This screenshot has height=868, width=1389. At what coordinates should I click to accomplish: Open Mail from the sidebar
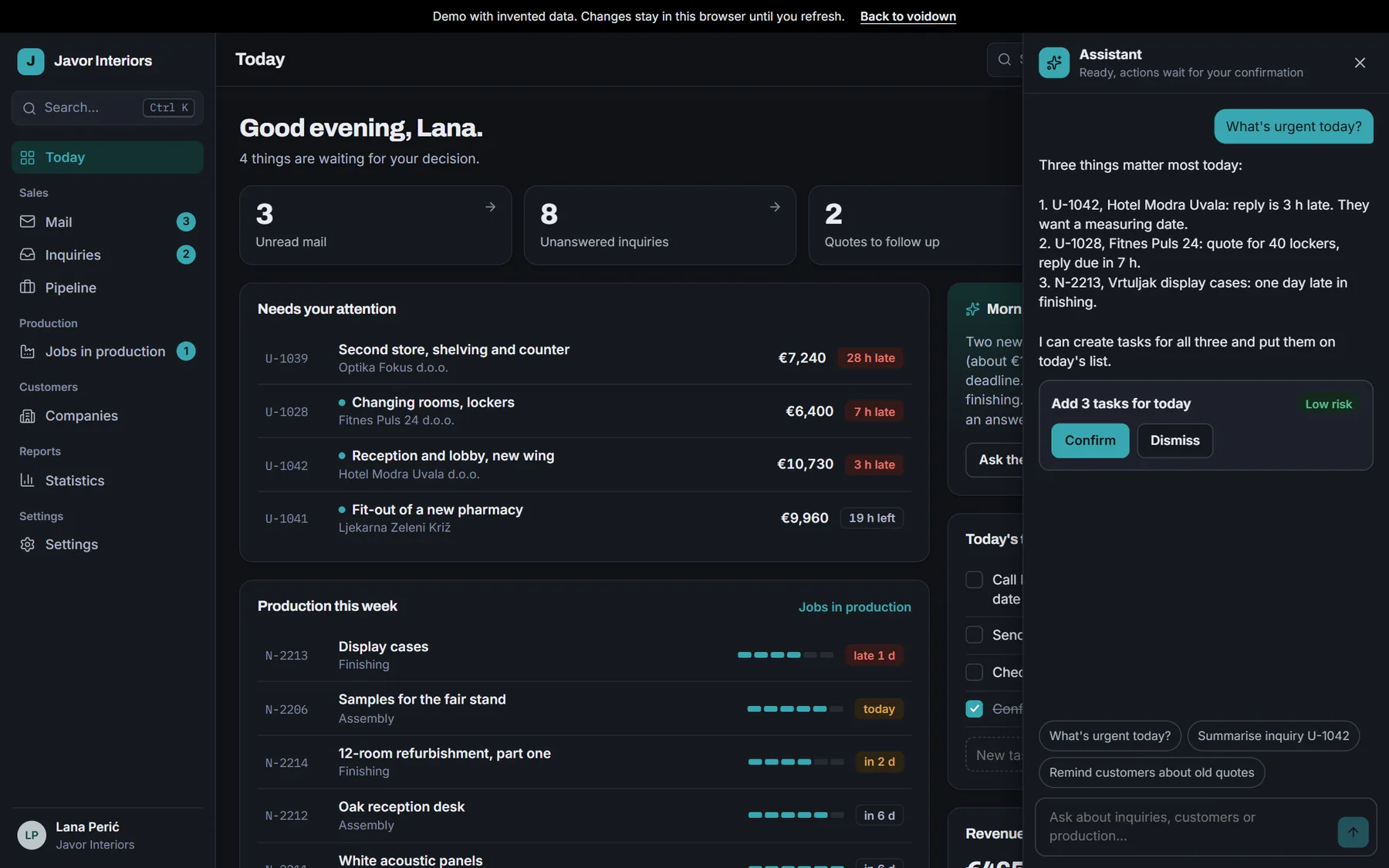[x=107, y=222]
